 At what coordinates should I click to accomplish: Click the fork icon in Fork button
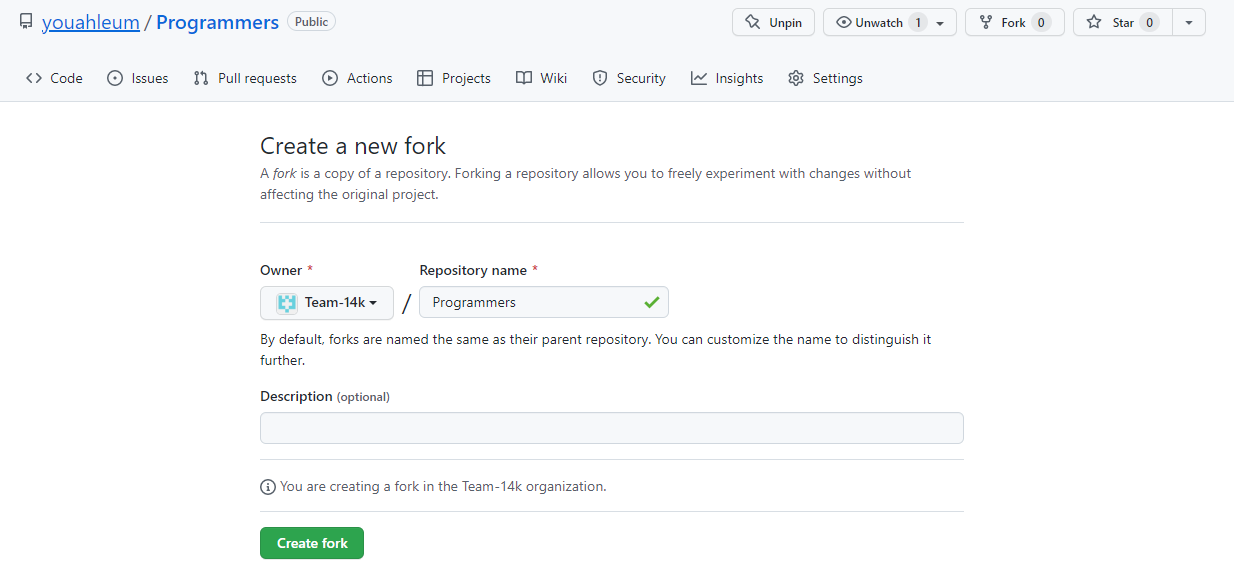(986, 22)
